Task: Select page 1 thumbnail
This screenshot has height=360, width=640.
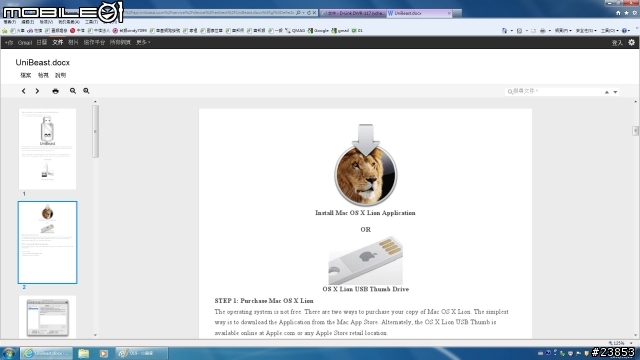Action: pyautogui.click(x=47, y=149)
